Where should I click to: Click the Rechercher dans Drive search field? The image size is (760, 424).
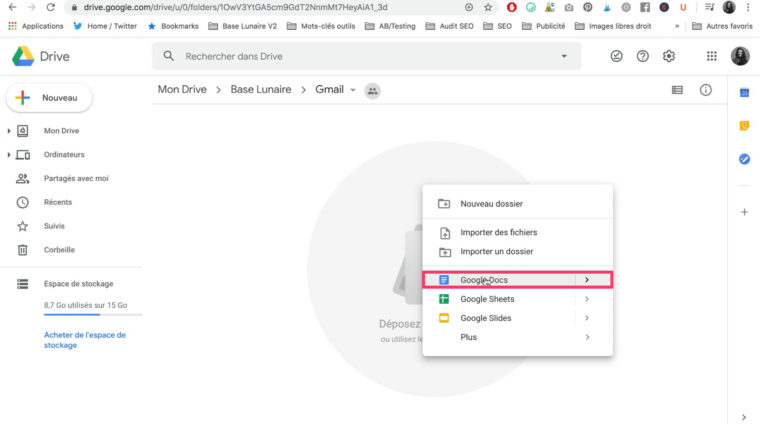366,56
